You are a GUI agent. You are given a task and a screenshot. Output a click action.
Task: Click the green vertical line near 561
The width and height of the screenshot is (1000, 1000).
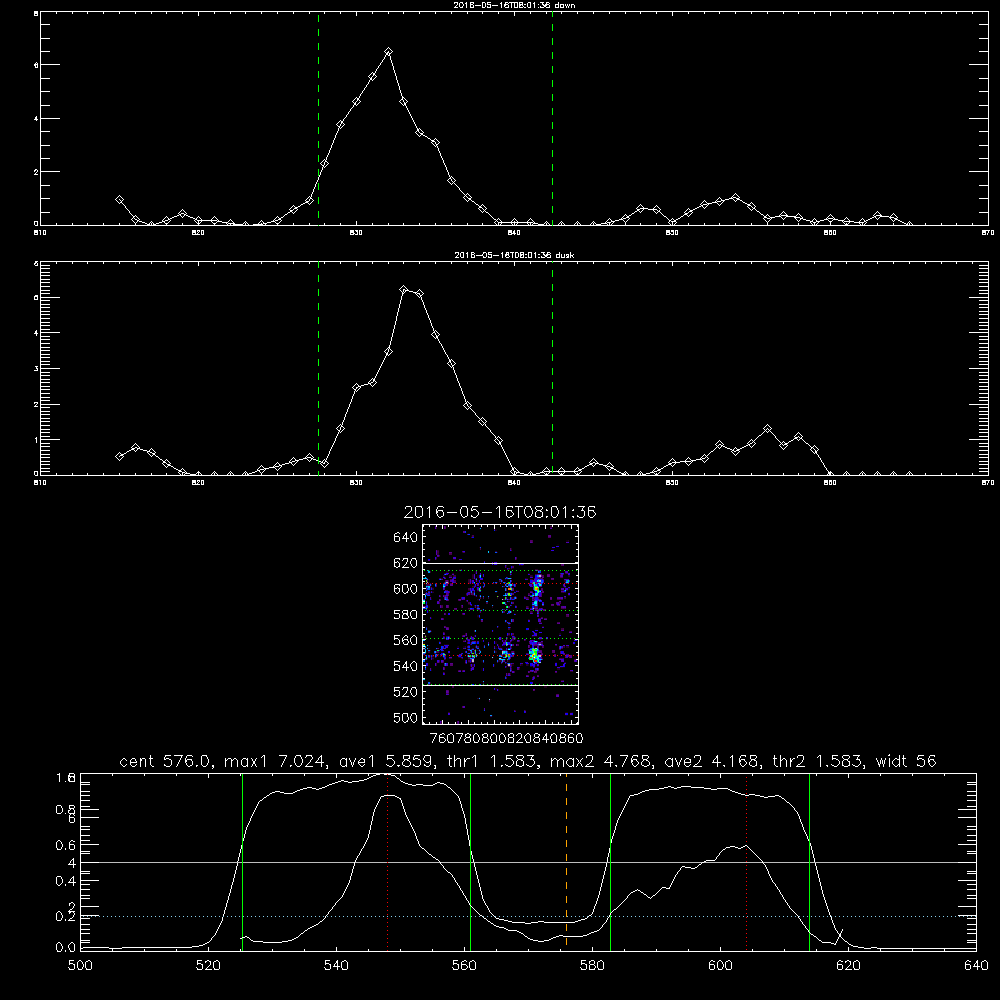coord(470,862)
